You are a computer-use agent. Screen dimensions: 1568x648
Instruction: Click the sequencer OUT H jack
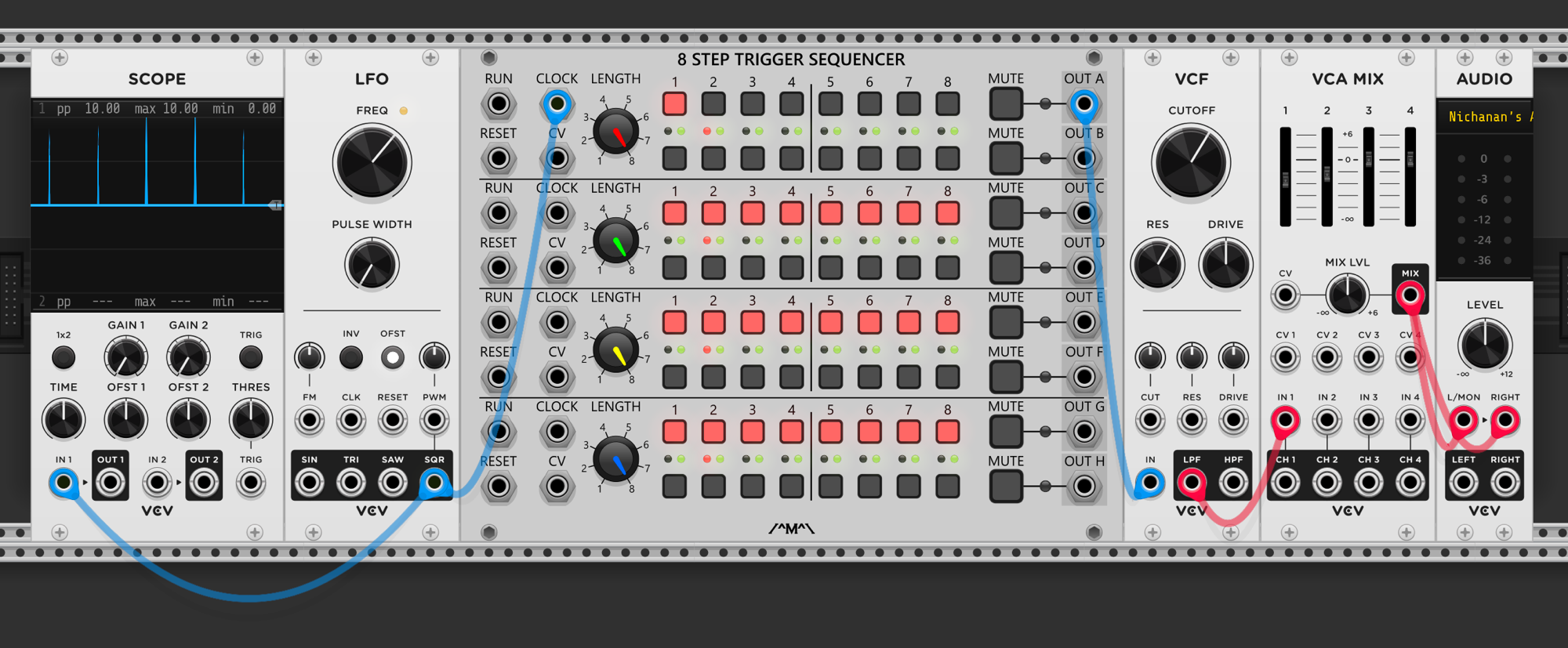1084,486
